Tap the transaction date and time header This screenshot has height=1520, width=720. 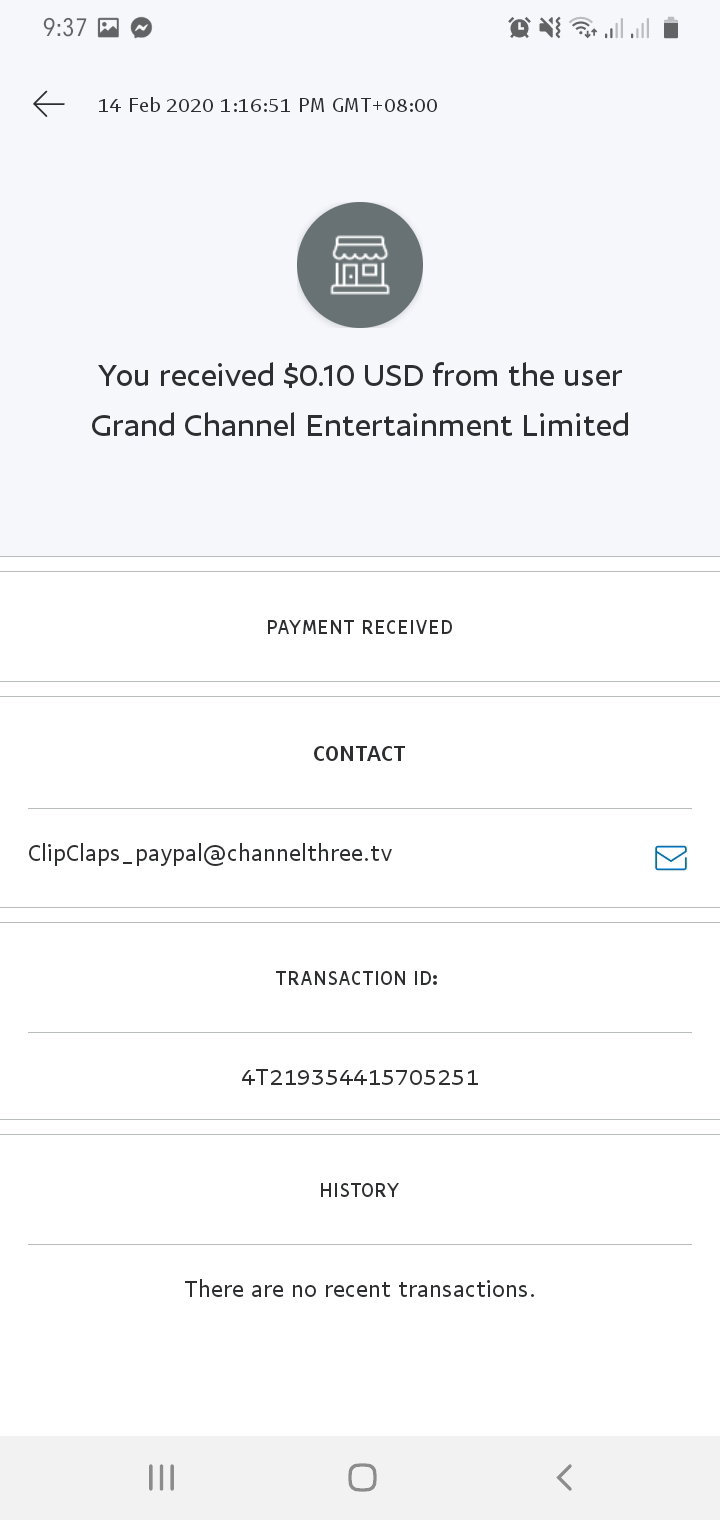coord(268,105)
